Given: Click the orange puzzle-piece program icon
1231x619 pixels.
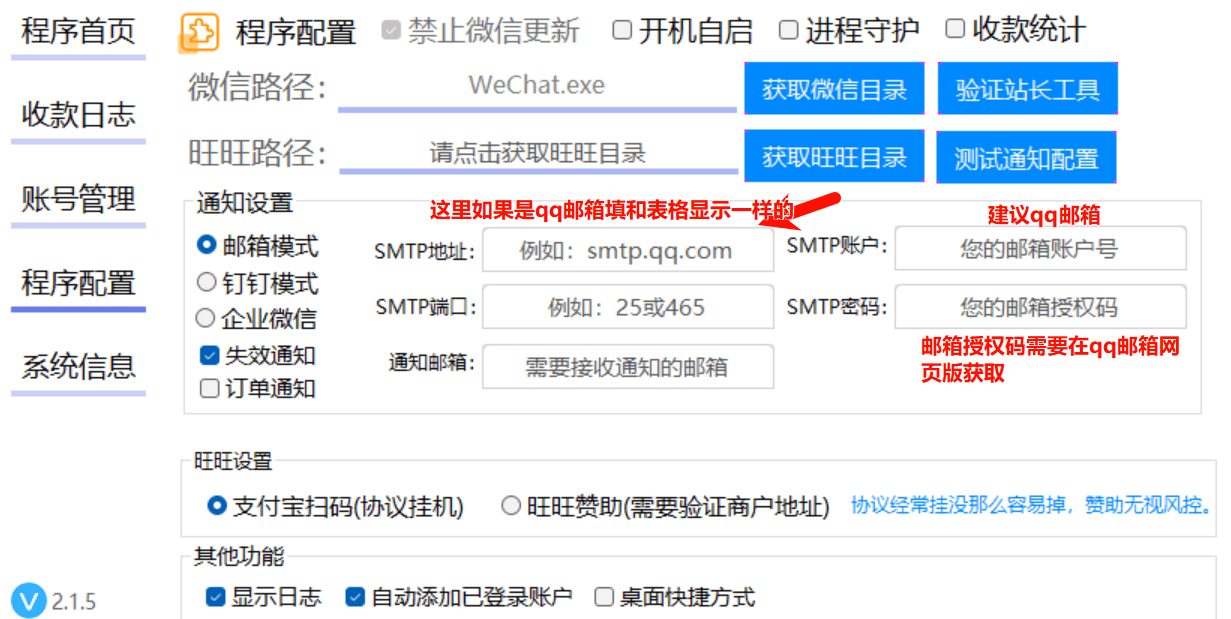Looking at the screenshot, I should coord(199,32).
